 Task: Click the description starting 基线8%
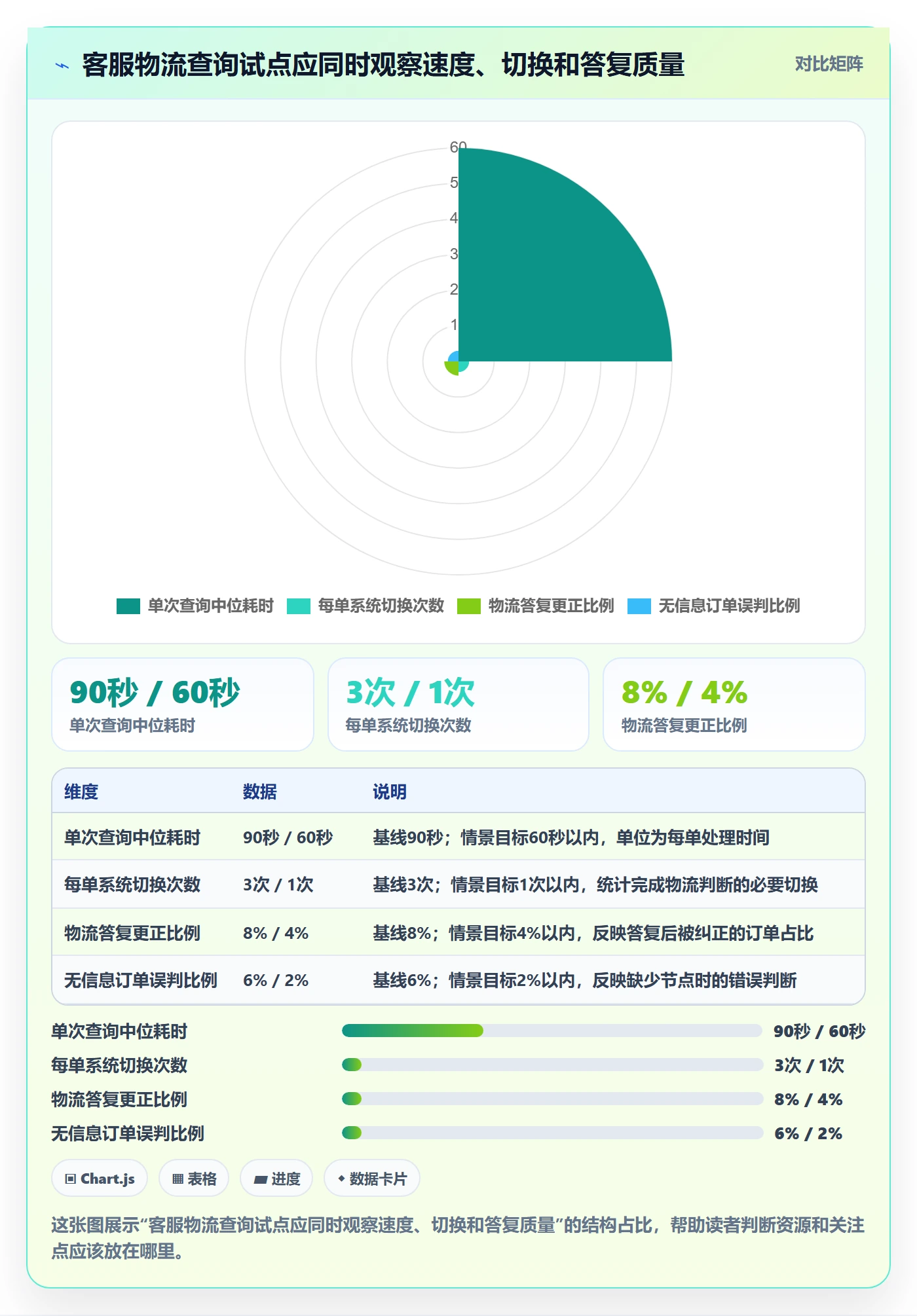pyautogui.click(x=593, y=933)
